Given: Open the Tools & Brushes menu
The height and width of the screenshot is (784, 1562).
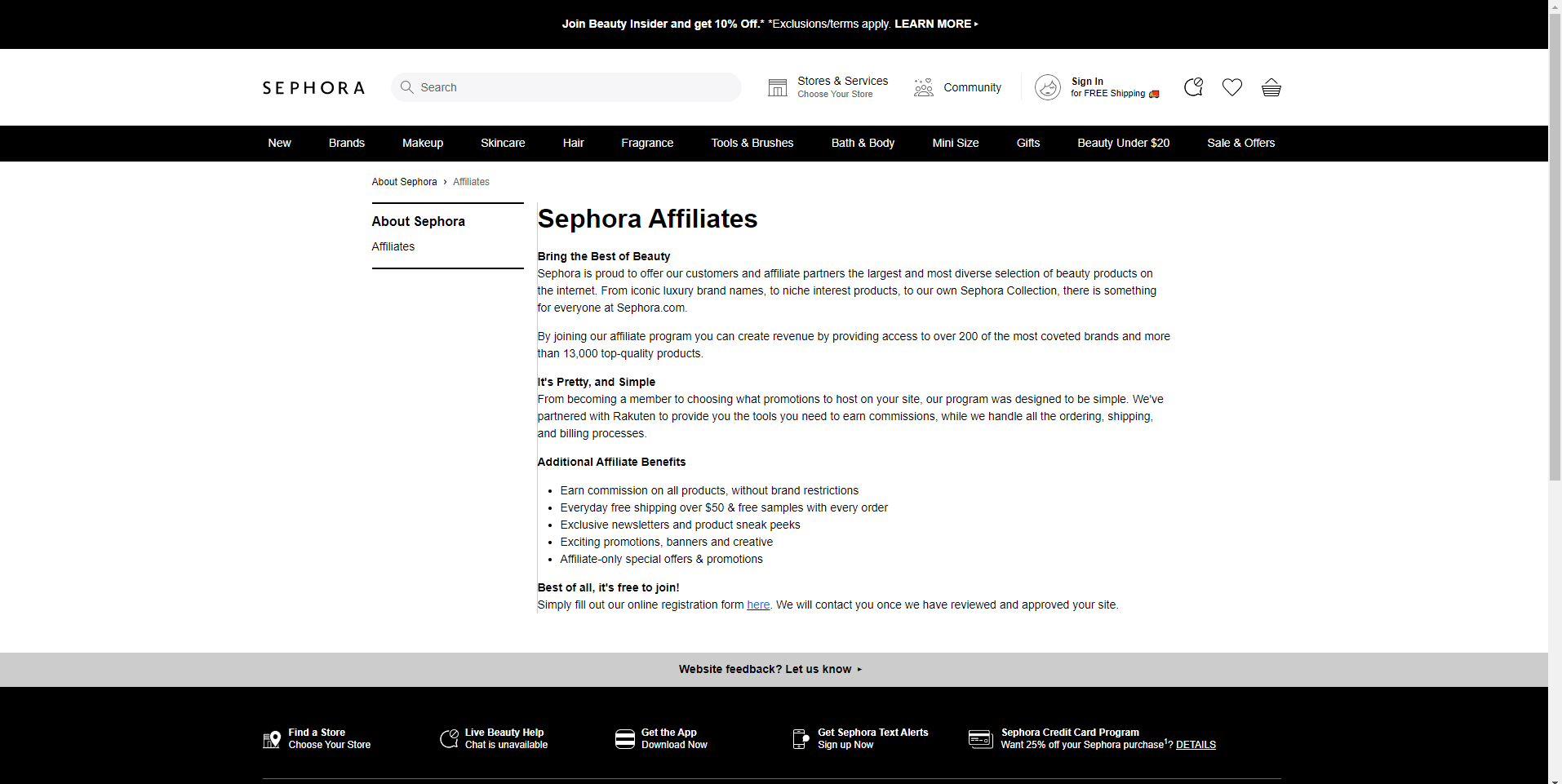Looking at the screenshot, I should [752, 143].
